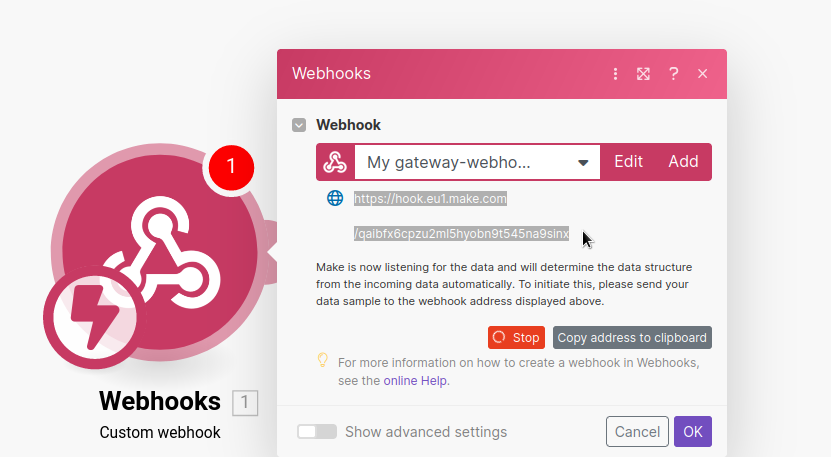Open help via the question mark icon
Image resolution: width=831 pixels, height=457 pixels.
tap(674, 74)
